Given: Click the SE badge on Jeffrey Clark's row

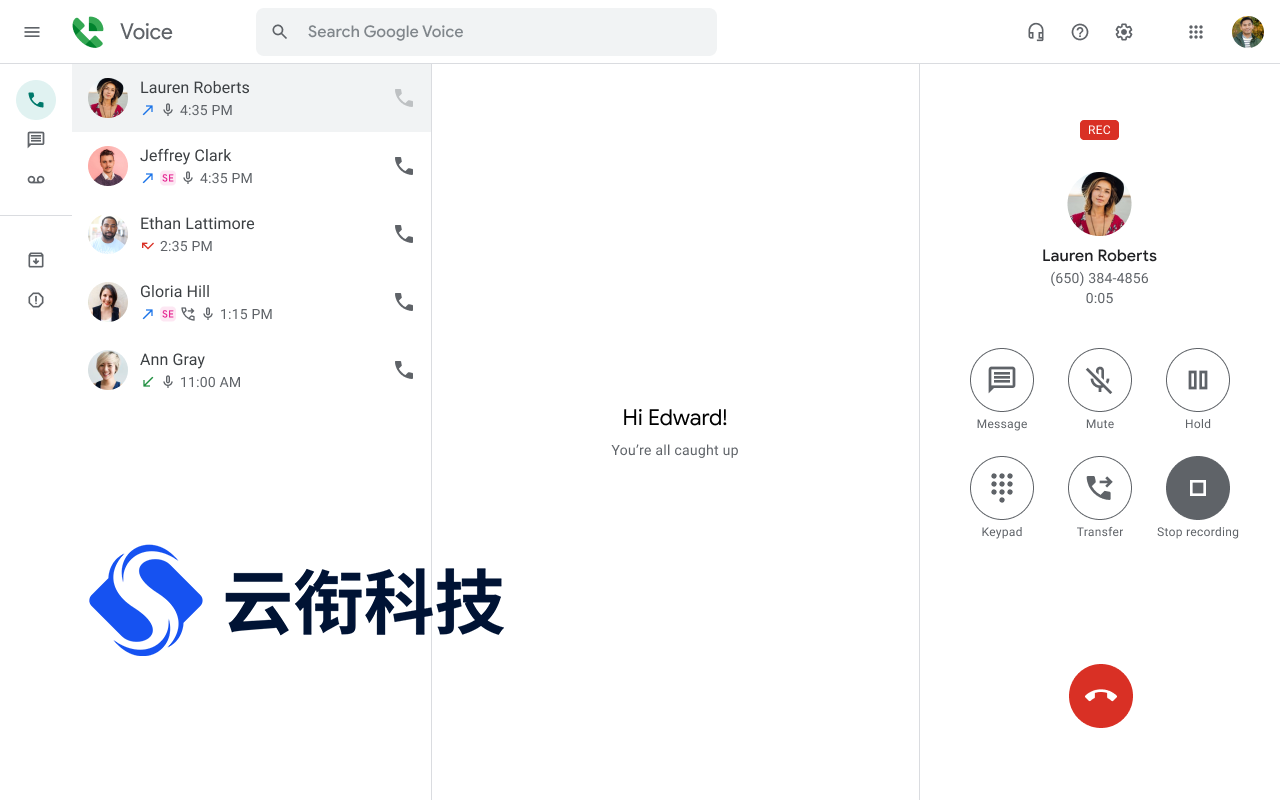Looking at the screenshot, I should coord(168,178).
